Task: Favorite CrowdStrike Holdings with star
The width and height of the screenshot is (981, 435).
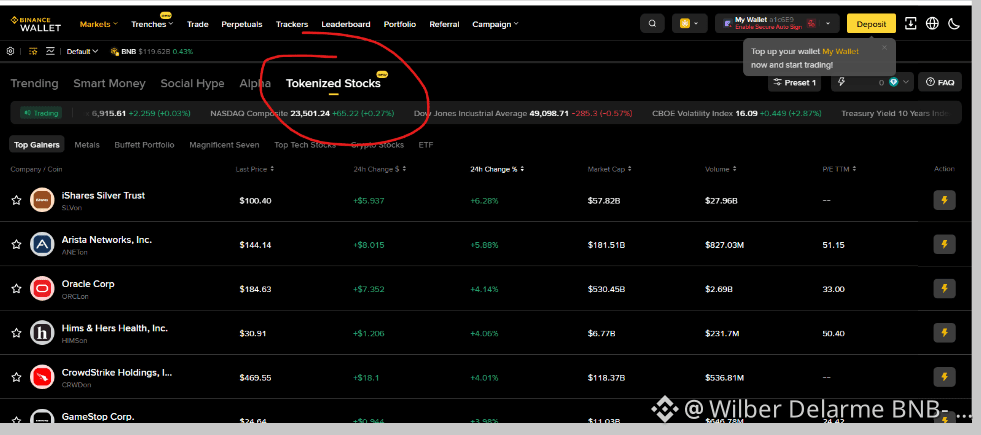Action: coord(16,377)
